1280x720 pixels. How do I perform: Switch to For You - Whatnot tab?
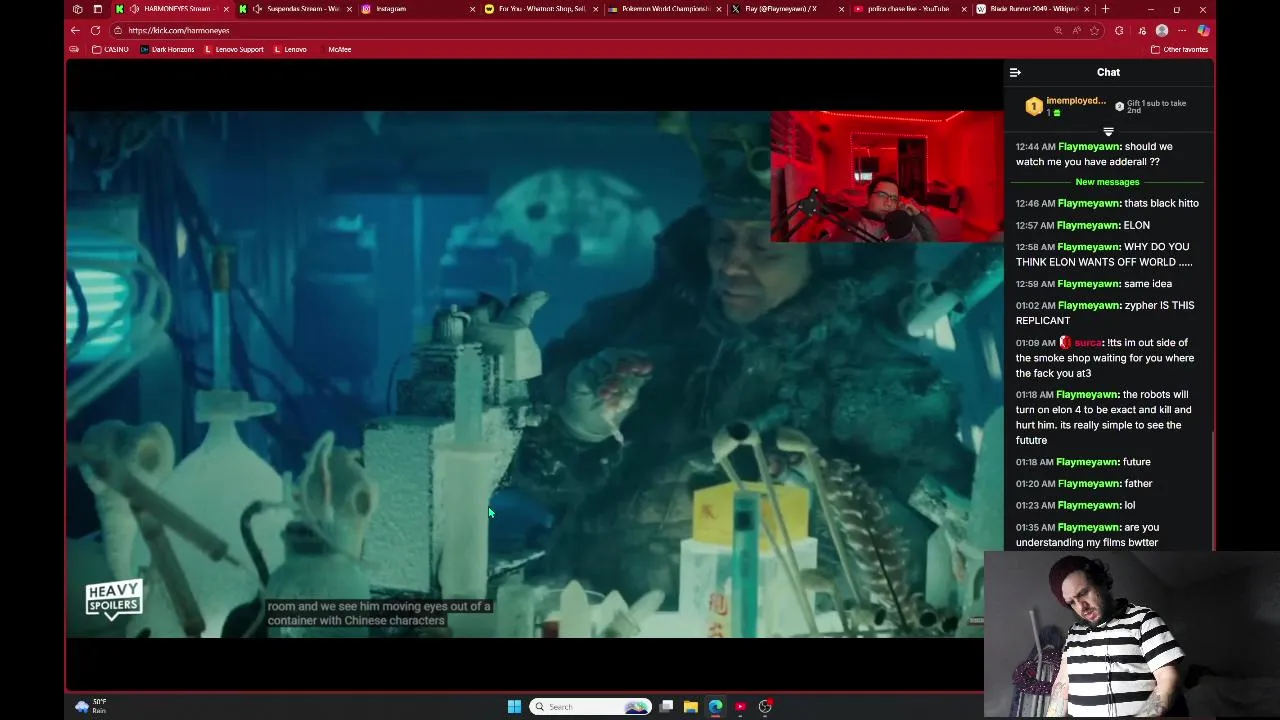(x=541, y=9)
